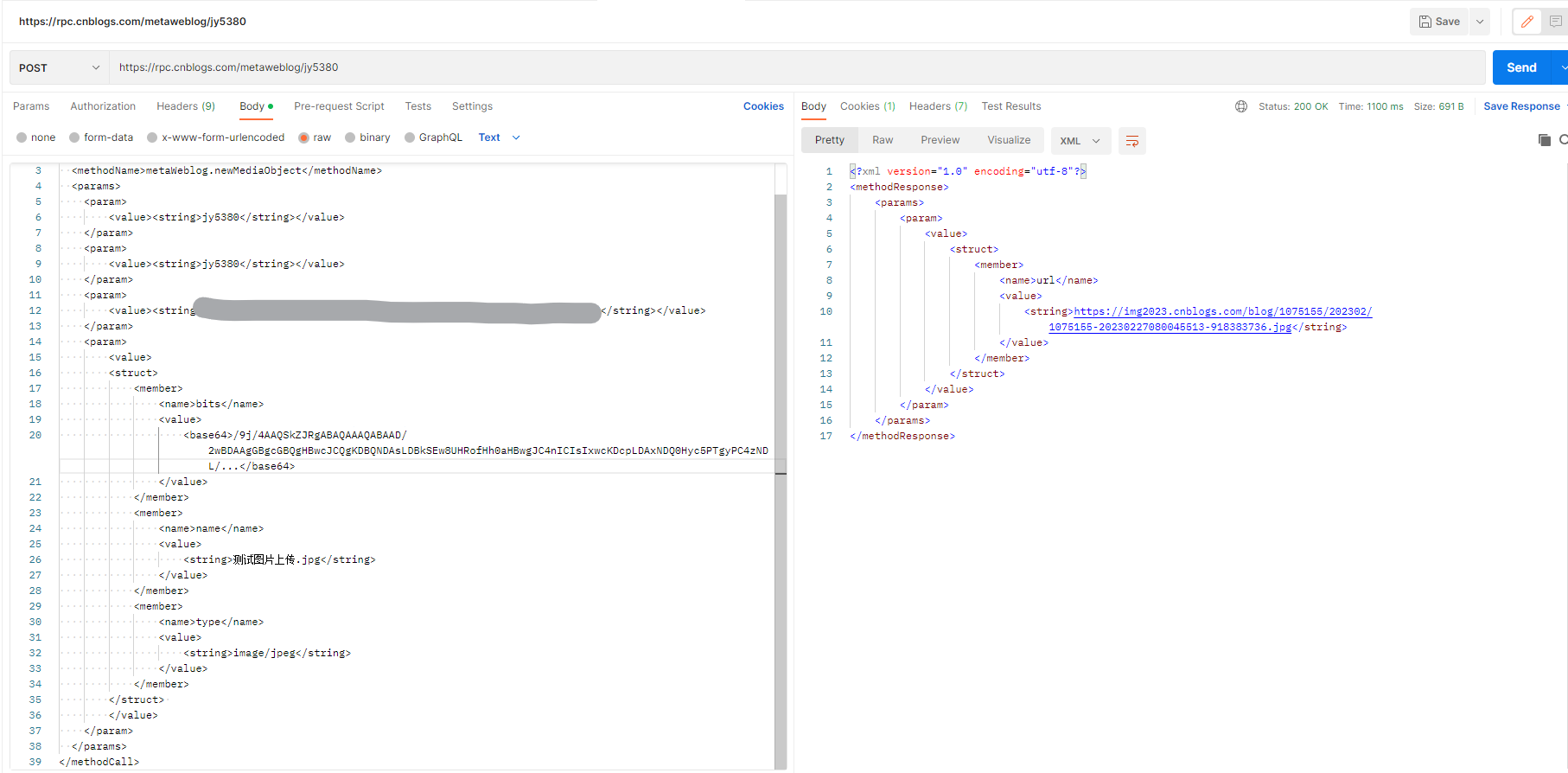Select the none body type radio
This screenshot has width=1568, height=773.
(22, 137)
